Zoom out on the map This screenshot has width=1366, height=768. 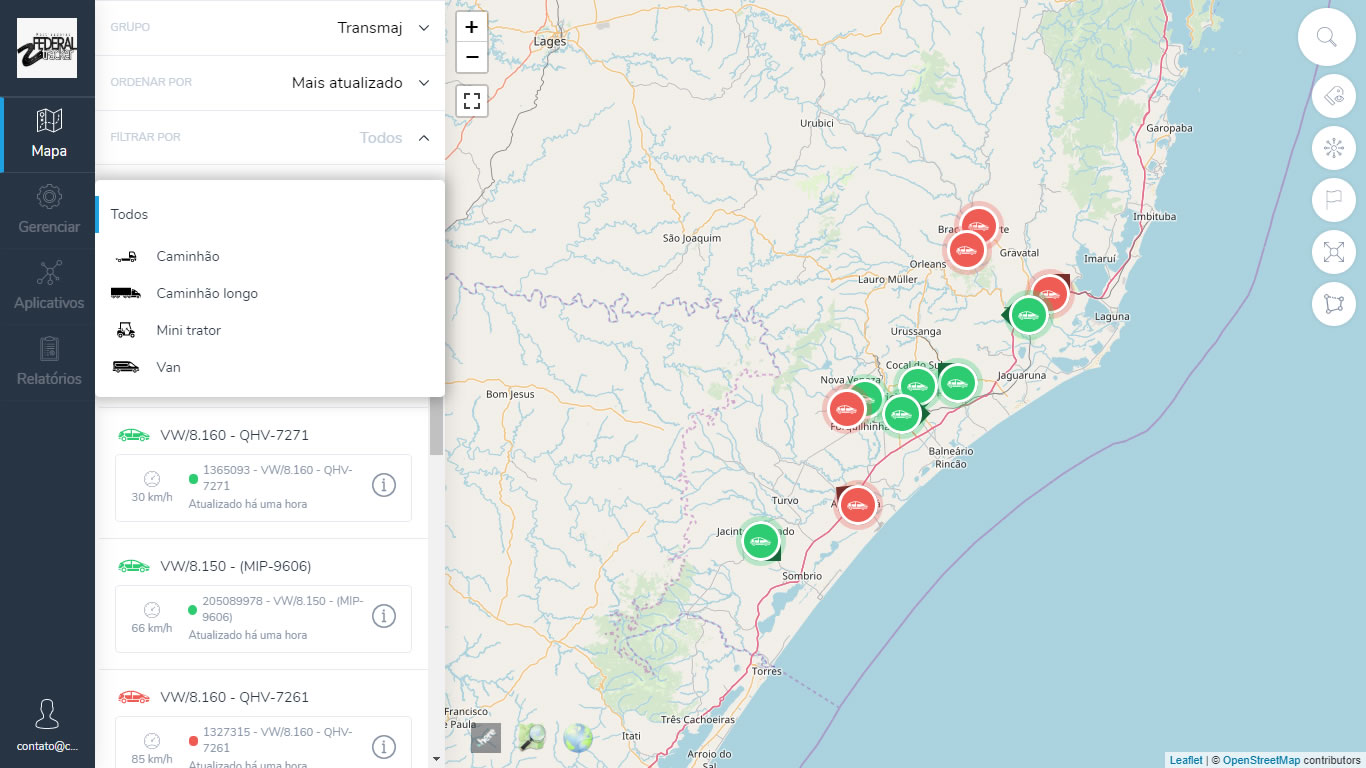pos(472,57)
